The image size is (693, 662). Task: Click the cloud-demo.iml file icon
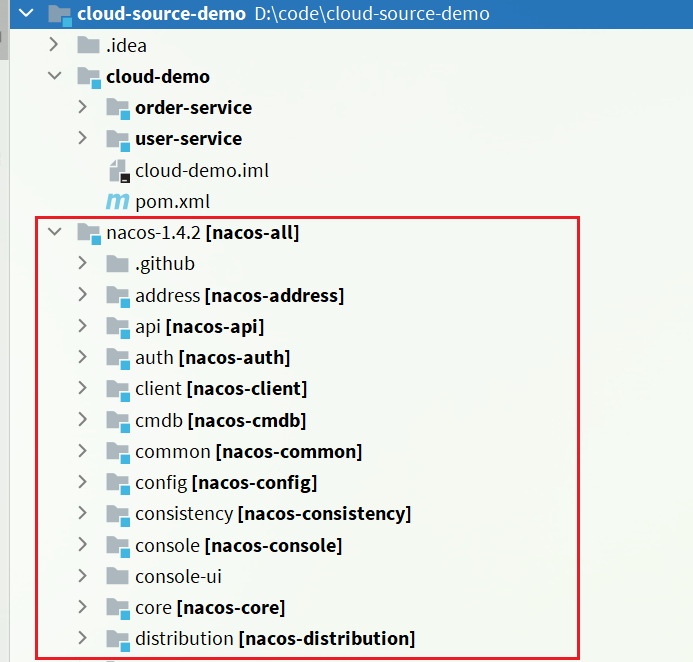pos(118,170)
